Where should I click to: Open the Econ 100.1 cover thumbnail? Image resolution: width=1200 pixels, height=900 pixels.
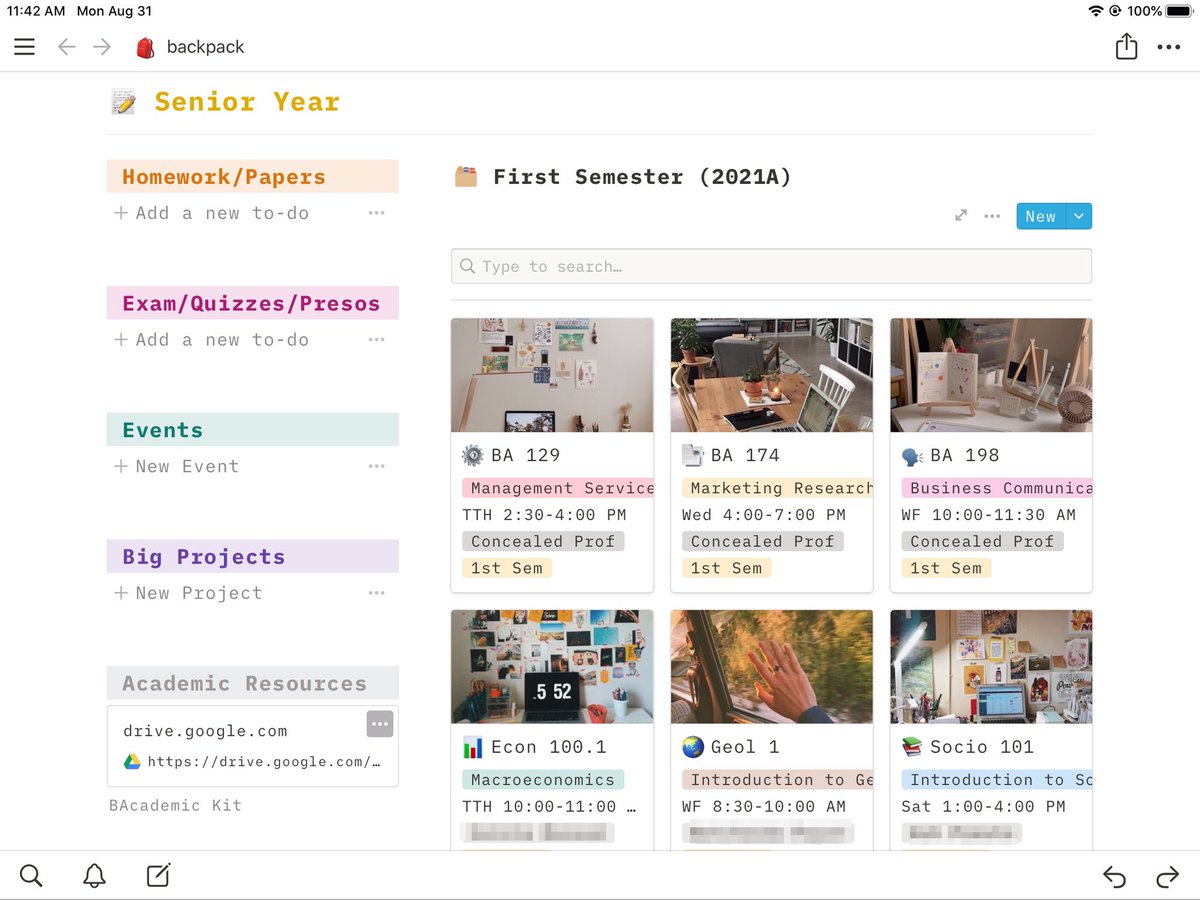pos(552,667)
